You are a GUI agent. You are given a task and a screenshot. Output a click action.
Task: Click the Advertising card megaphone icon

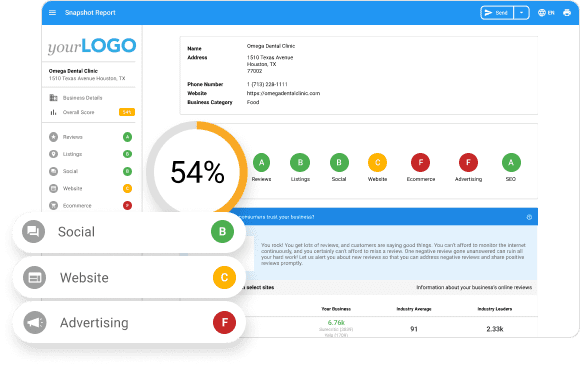coord(35,323)
